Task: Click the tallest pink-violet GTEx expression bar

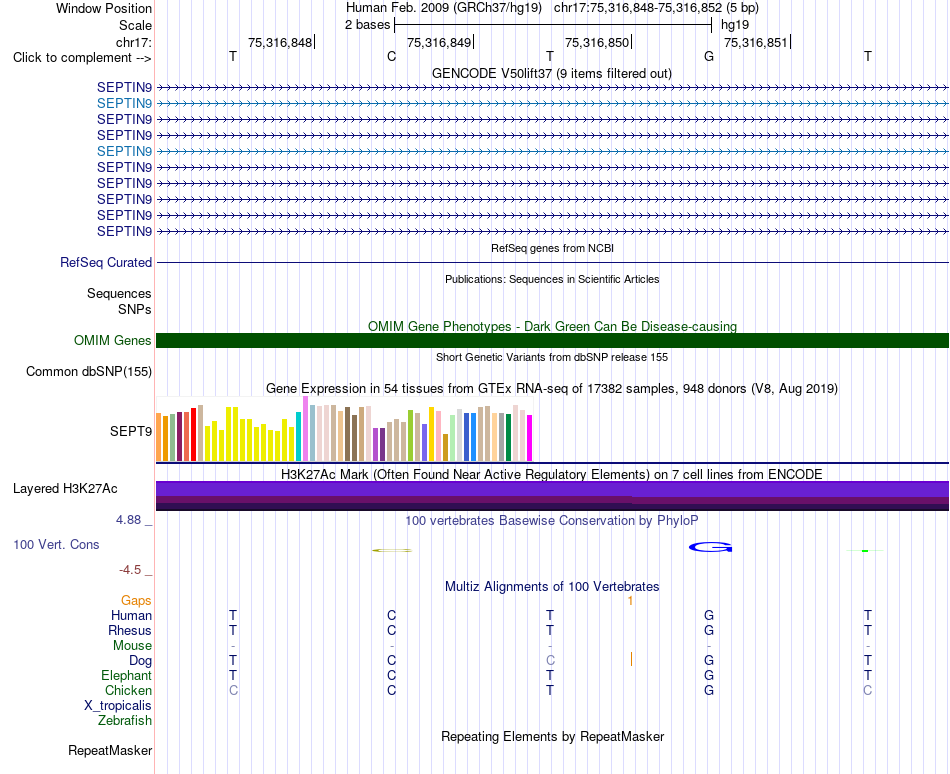Action: click(x=305, y=429)
